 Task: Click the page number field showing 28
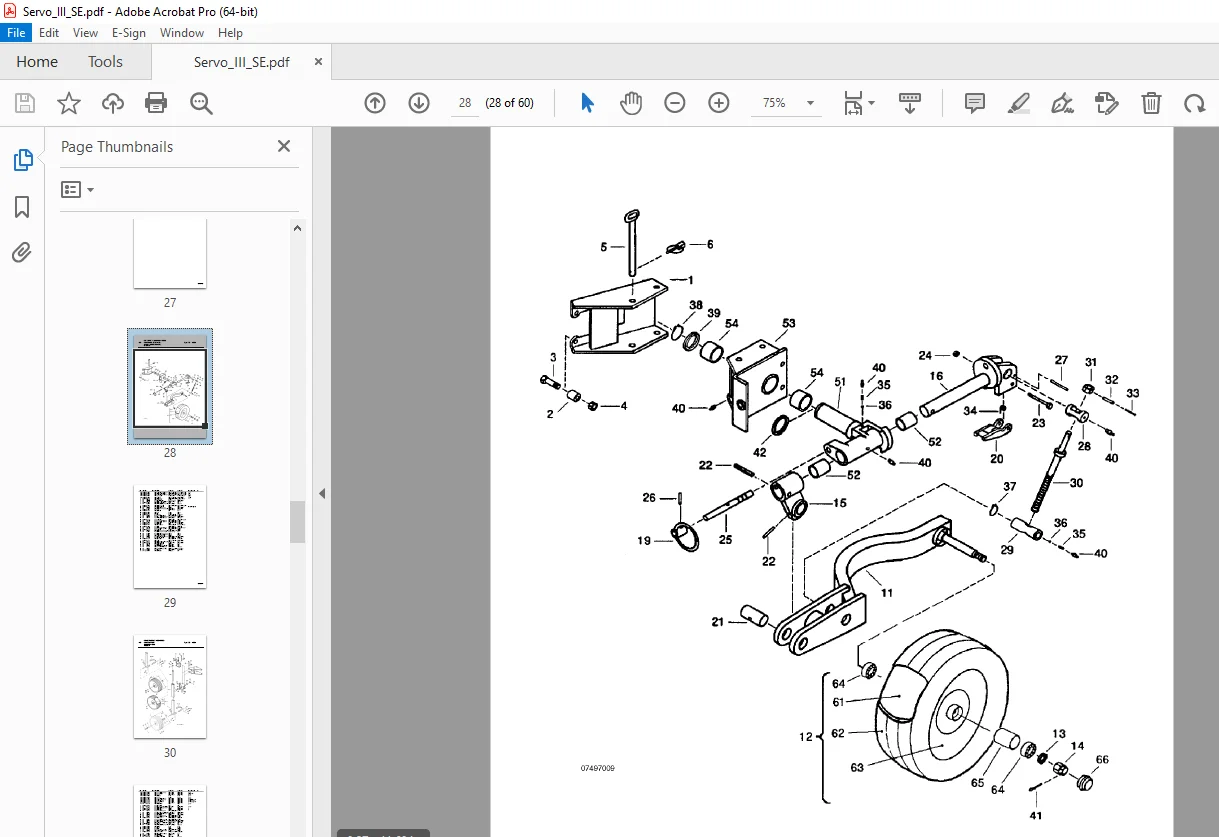pyautogui.click(x=465, y=103)
